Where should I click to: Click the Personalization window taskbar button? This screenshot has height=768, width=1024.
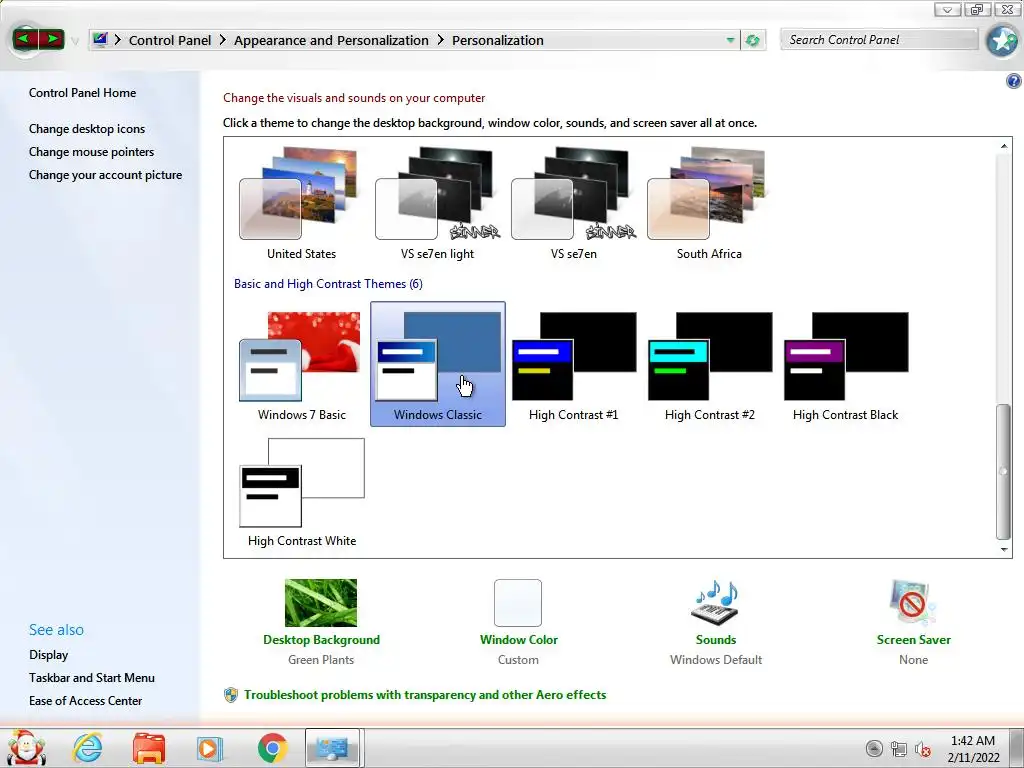332,748
